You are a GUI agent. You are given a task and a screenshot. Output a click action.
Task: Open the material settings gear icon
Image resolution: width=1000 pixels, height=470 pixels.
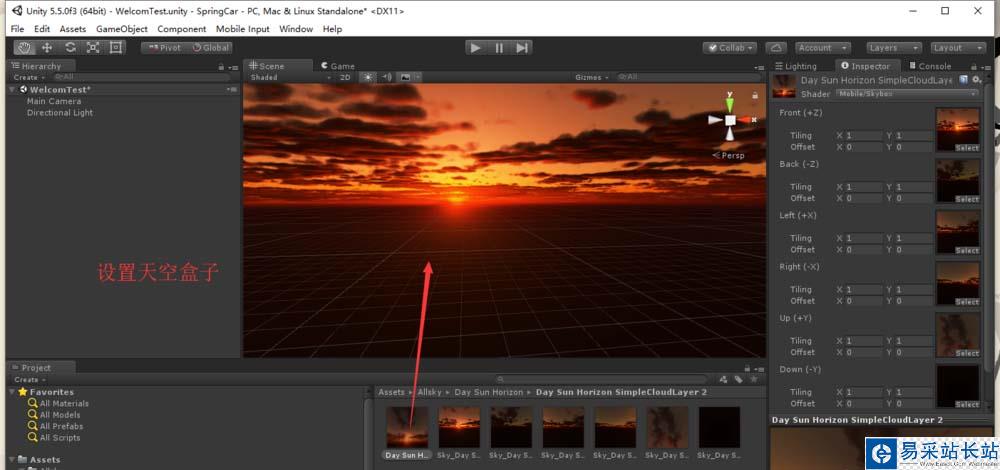976,79
